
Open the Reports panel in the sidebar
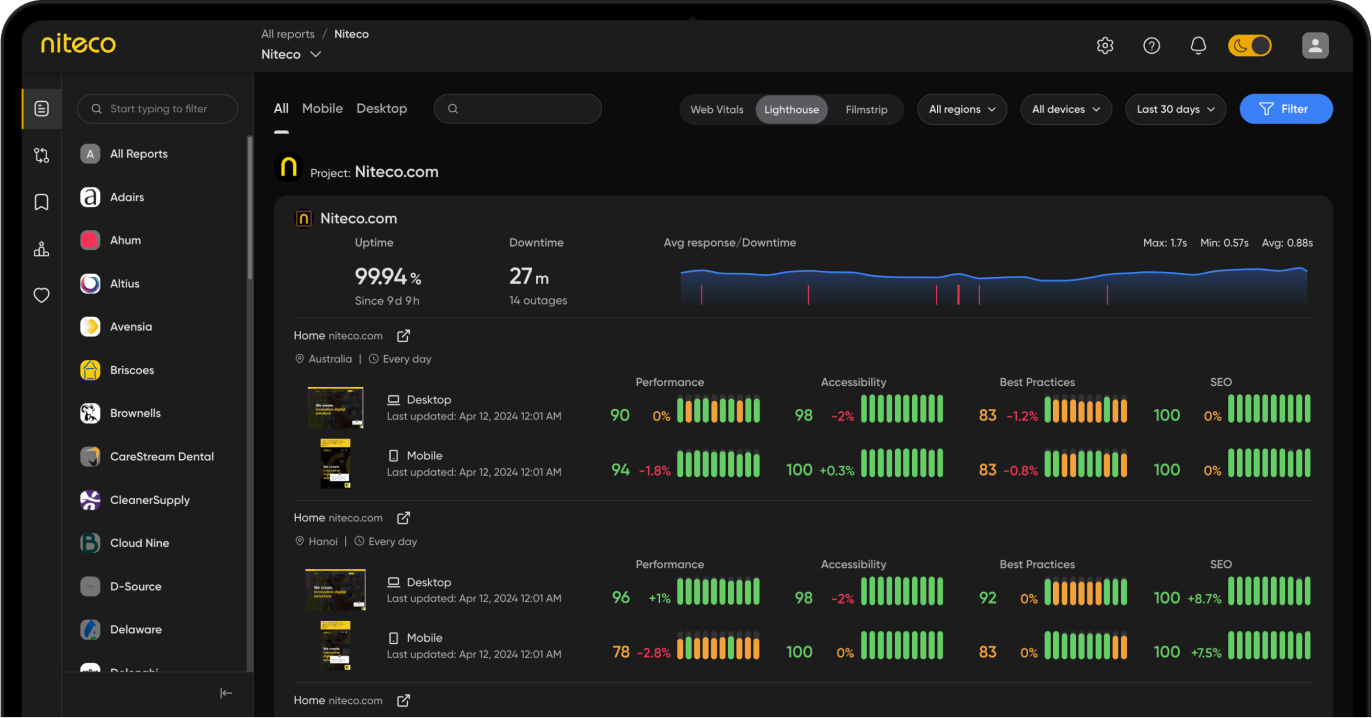(41, 109)
